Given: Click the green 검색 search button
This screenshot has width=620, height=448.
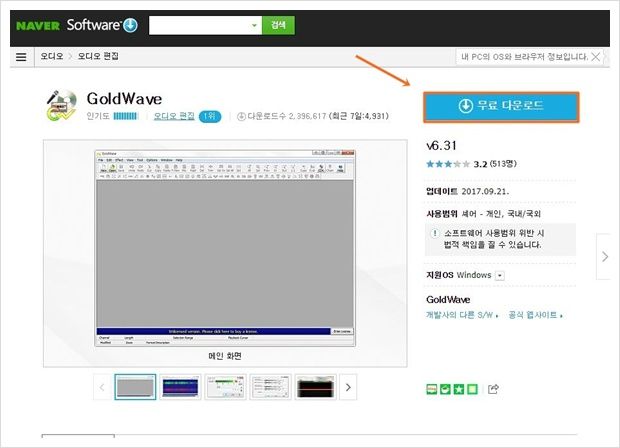Looking at the screenshot, I should pyautogui.click(x=278, y=25).
